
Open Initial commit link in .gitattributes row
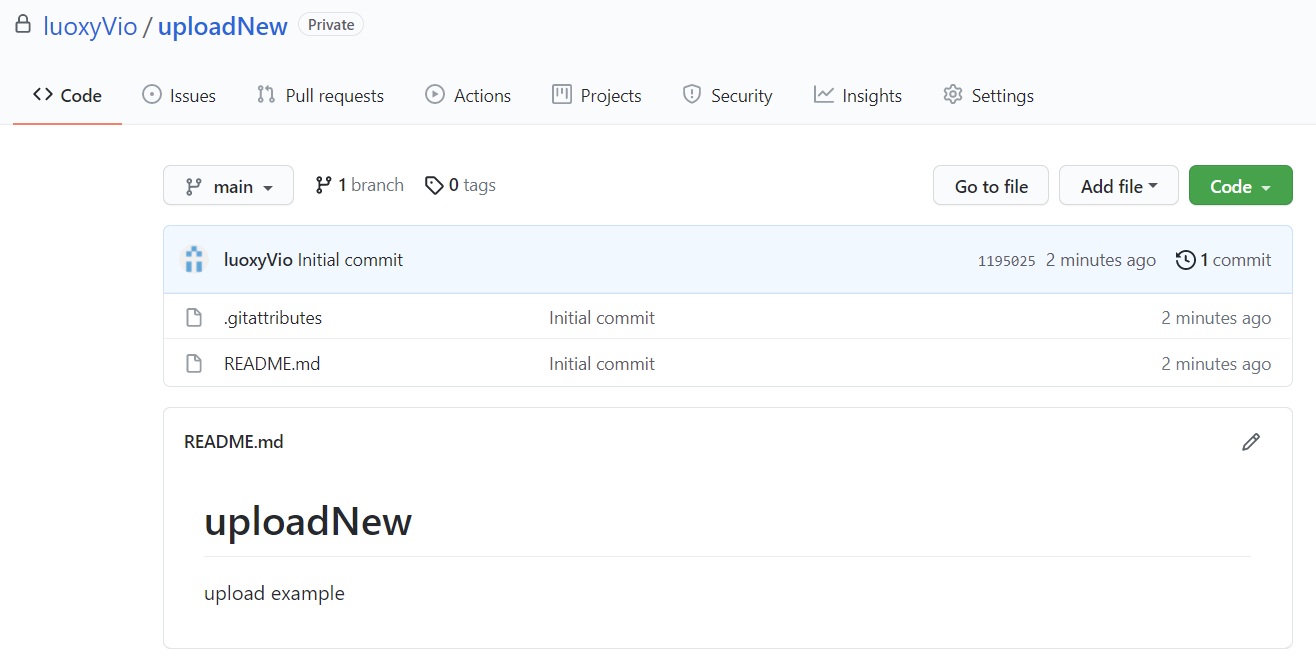pyautogui.click(x=602, y=318)
